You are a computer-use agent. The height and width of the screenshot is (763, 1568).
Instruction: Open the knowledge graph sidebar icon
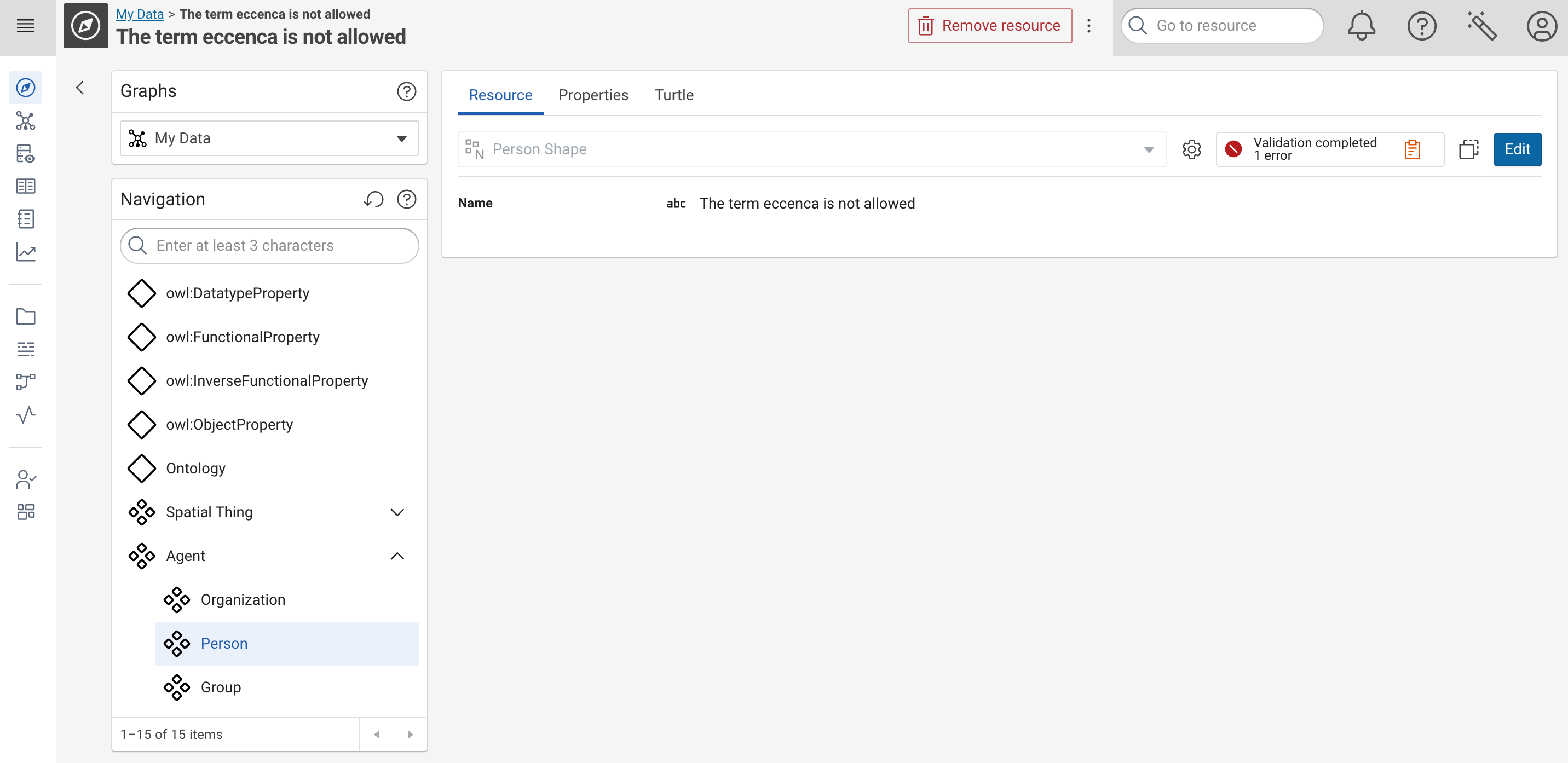click(x=26, y=120)
